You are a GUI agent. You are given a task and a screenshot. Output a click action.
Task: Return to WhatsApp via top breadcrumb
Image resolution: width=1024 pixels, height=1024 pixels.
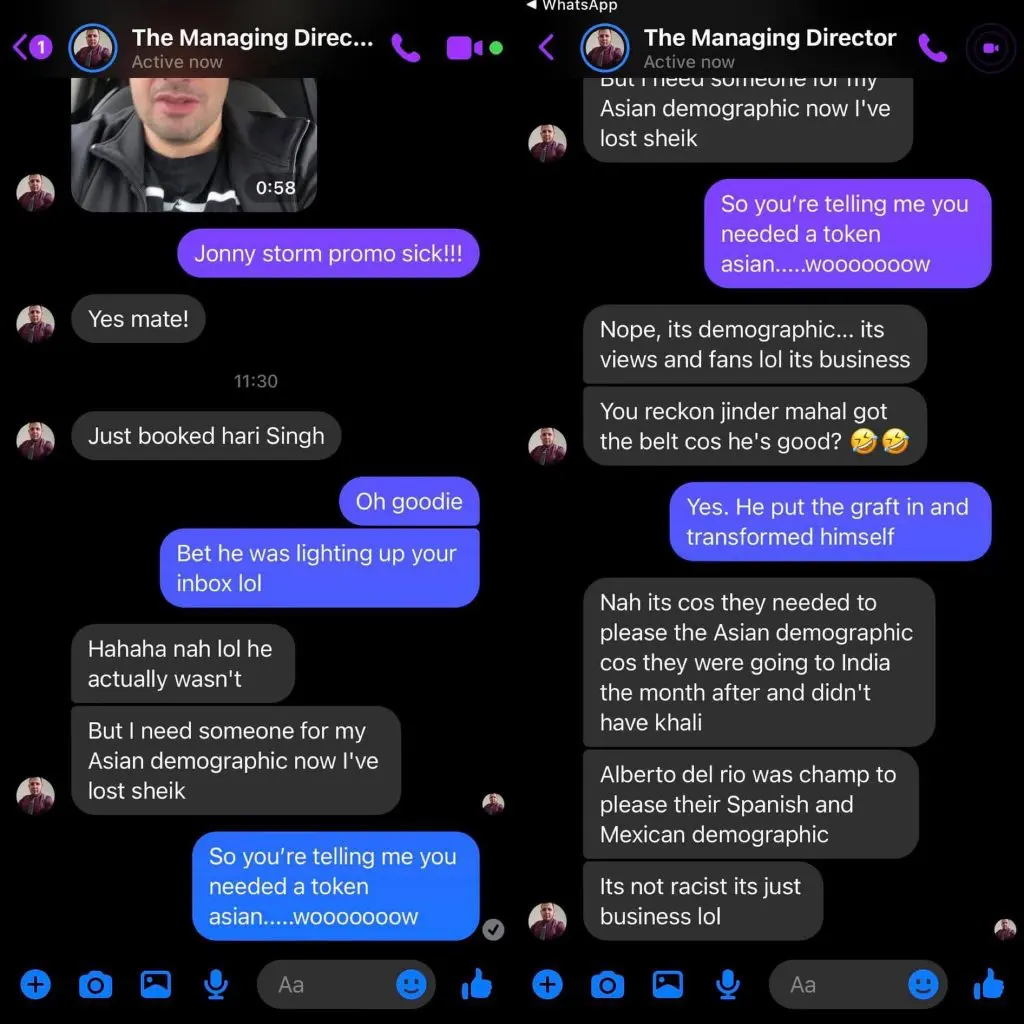tap(572, 5)
